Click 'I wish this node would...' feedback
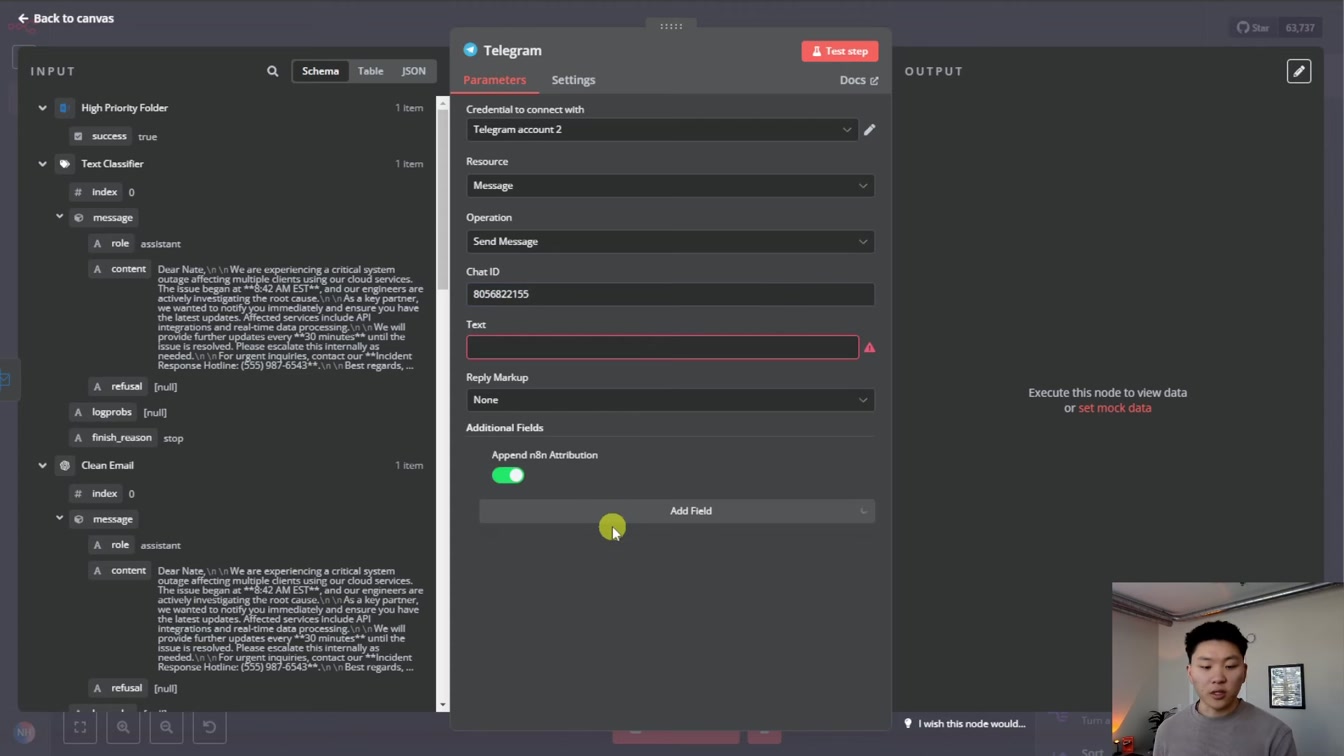The image size is (1344, 756). tap(965, 723)
